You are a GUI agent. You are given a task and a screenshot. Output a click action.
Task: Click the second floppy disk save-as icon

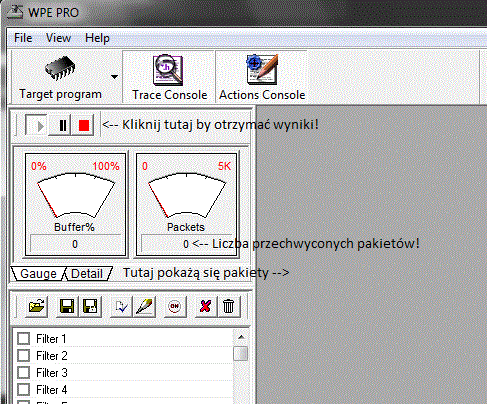(90, 306)
